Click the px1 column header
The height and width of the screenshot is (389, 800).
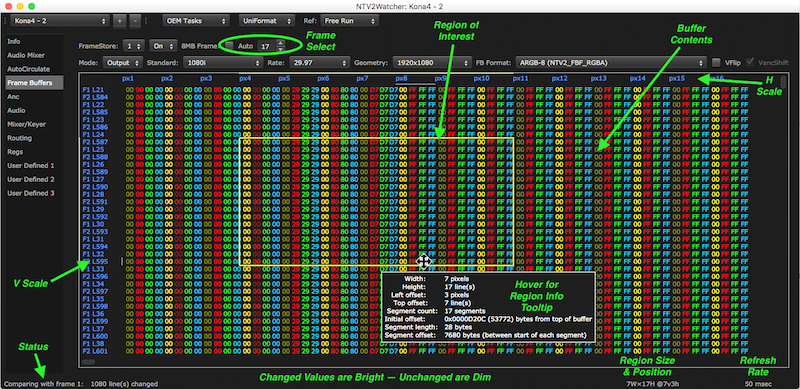tap(128, 79)
